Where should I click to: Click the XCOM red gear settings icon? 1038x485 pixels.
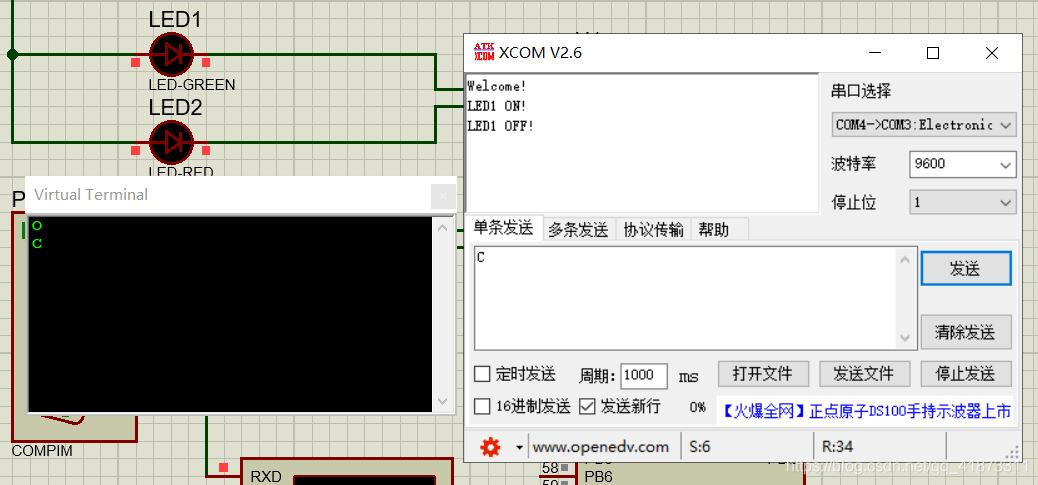click(x=490, y=448)
